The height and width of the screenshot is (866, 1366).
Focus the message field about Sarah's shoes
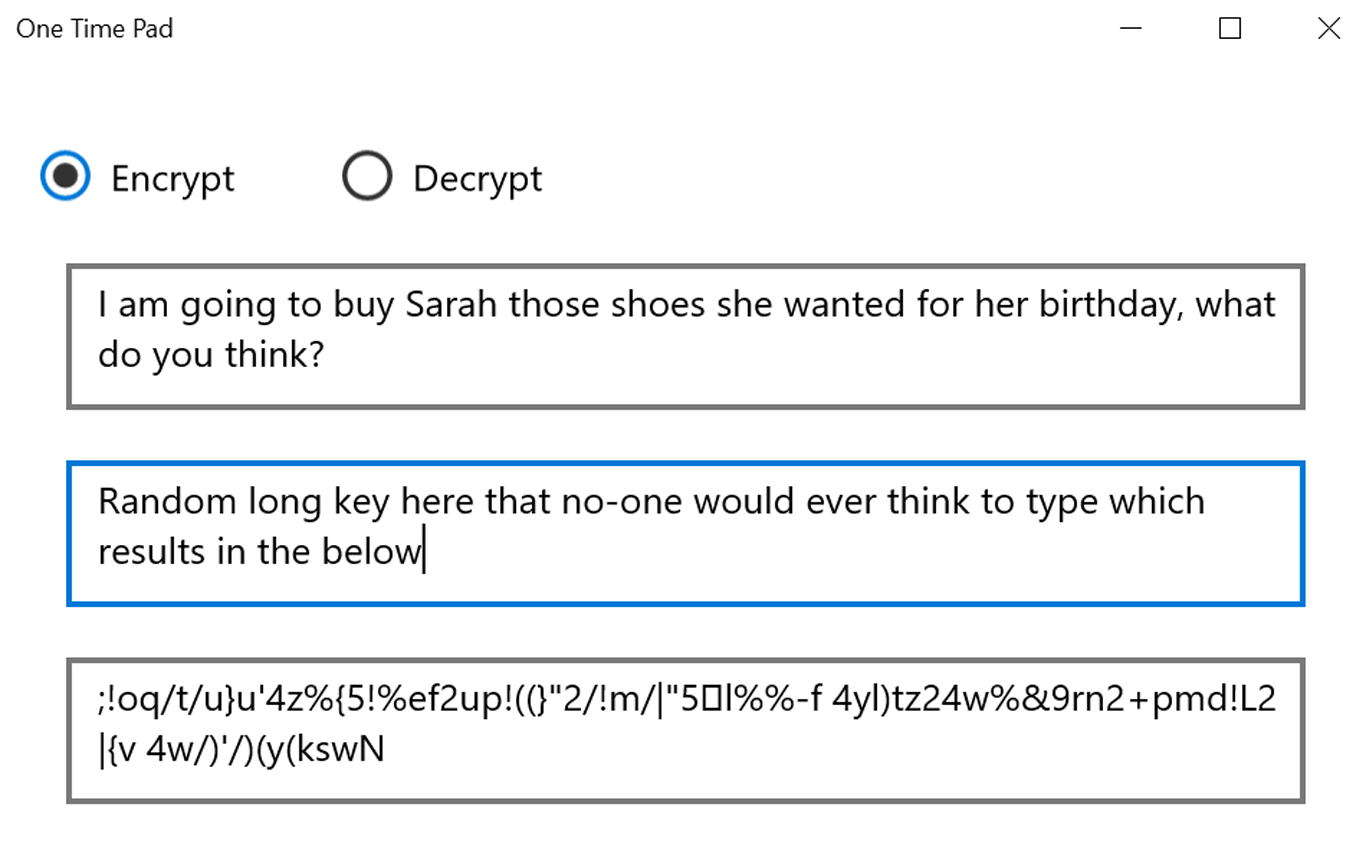[686, 337]
